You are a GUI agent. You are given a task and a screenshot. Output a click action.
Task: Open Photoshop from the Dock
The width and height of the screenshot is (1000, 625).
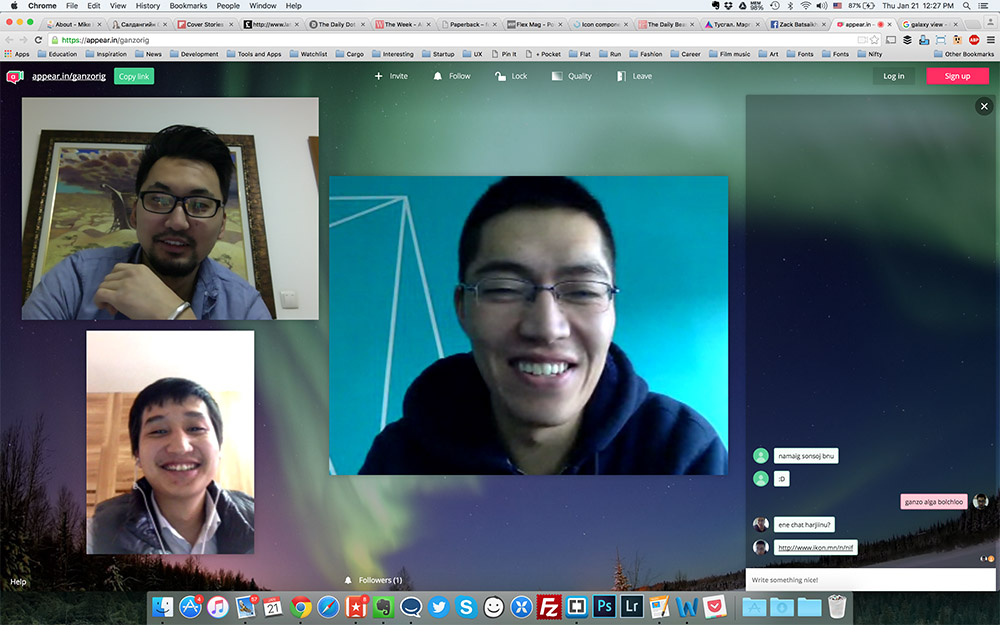click(604, 606)
